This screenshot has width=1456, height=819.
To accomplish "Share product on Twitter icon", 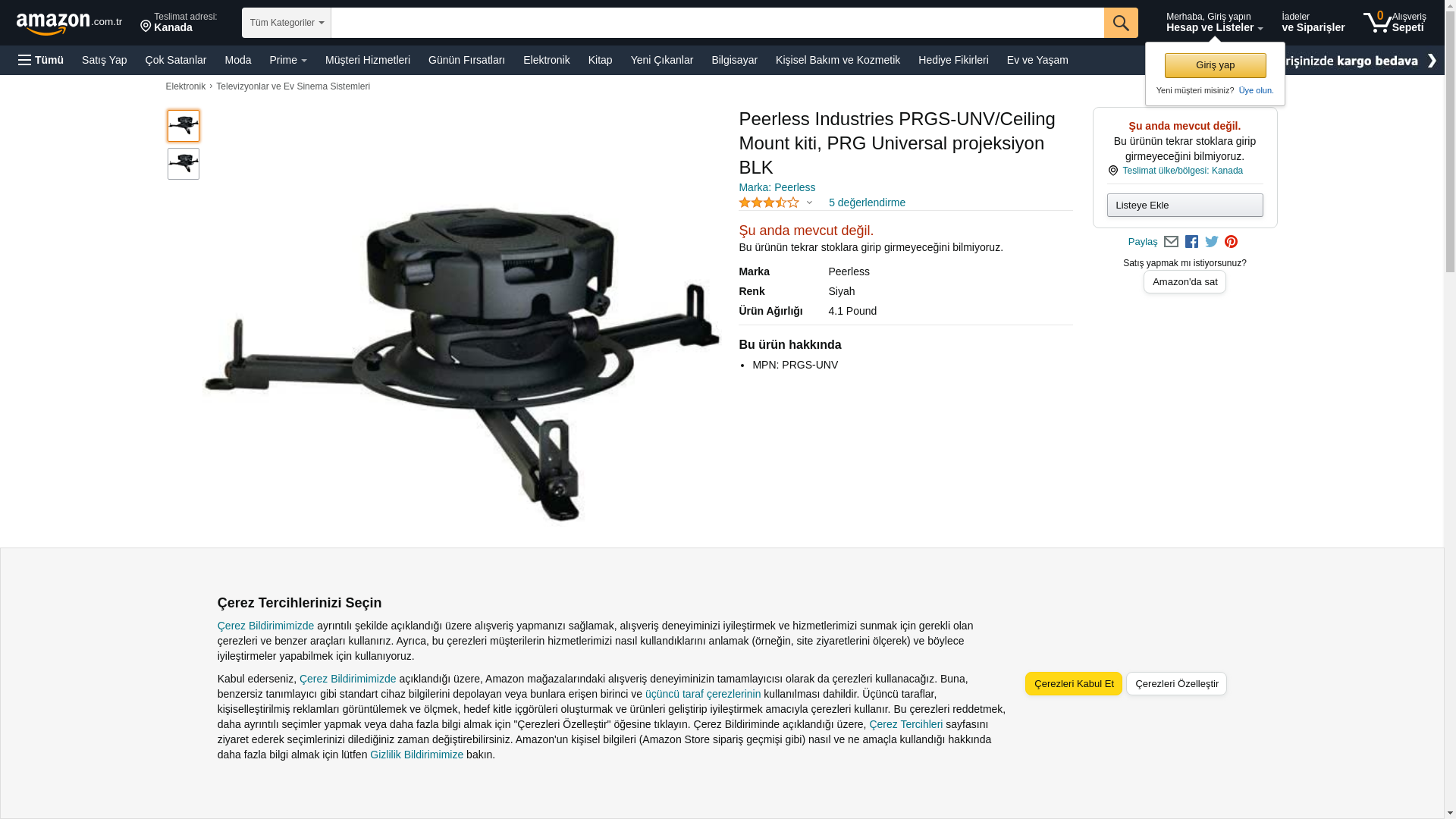I will pos(1212,242).
